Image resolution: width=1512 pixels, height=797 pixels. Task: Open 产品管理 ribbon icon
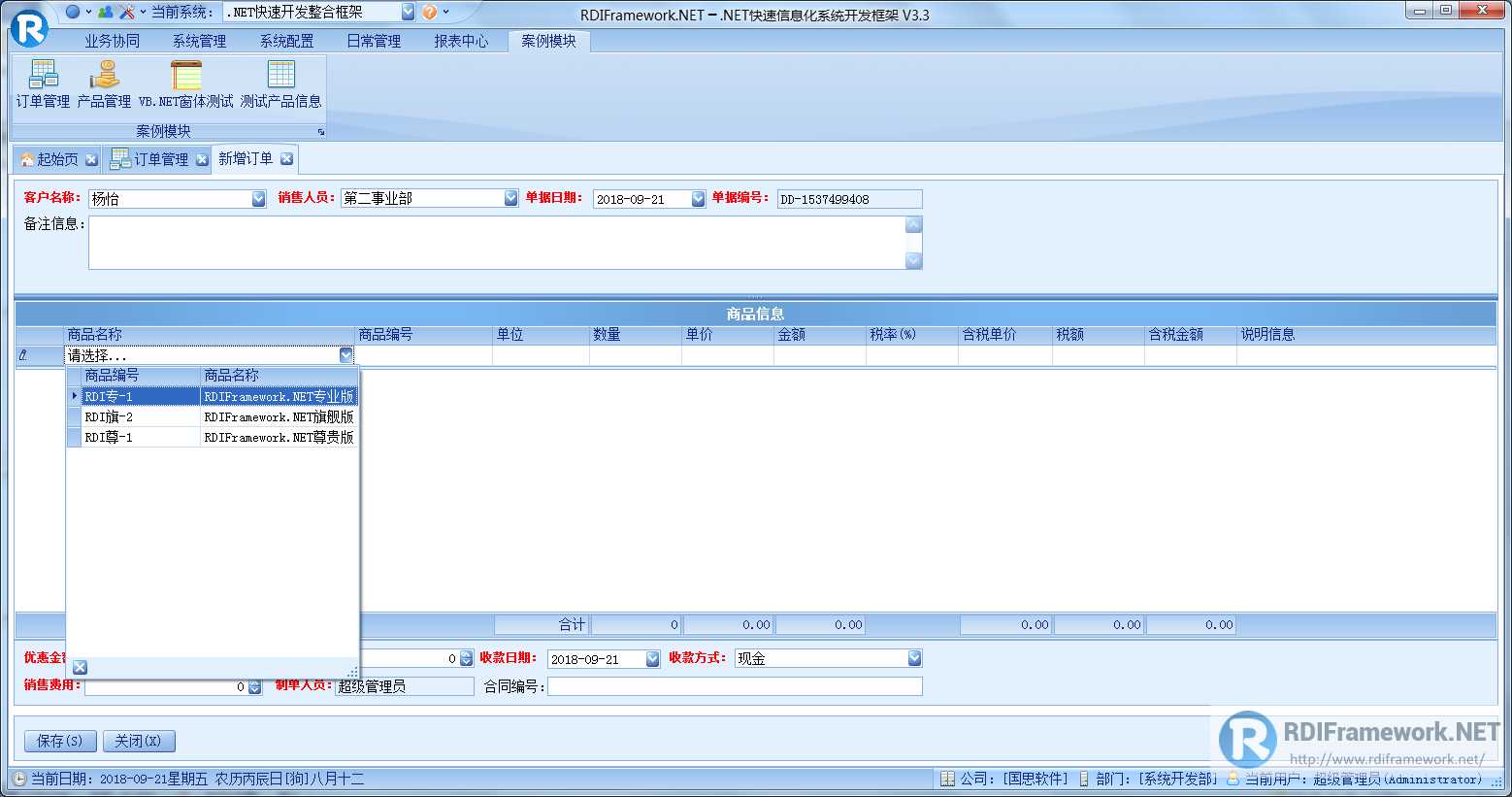click(x=104, y=83)
